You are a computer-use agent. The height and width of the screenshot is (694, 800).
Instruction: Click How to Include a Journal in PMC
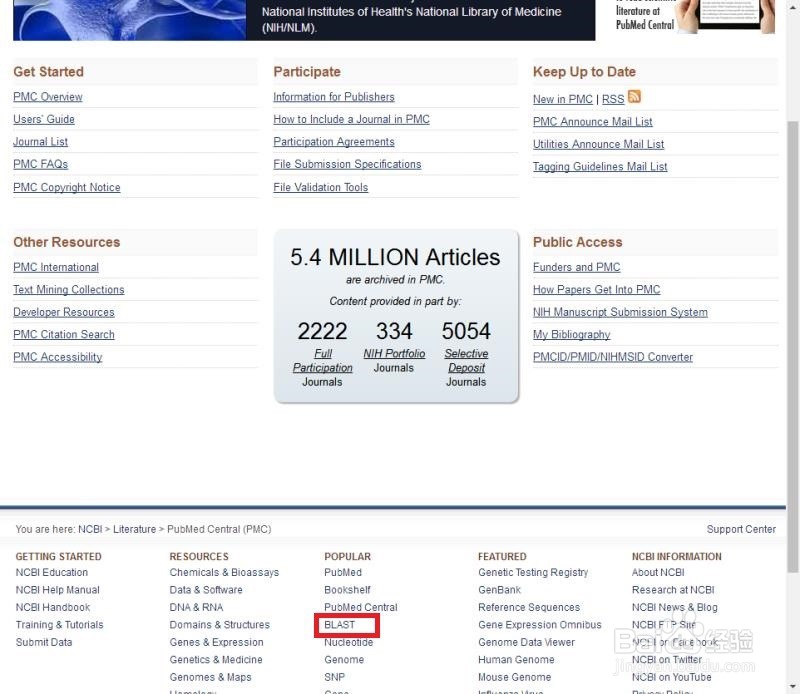[x=352, y=119]
